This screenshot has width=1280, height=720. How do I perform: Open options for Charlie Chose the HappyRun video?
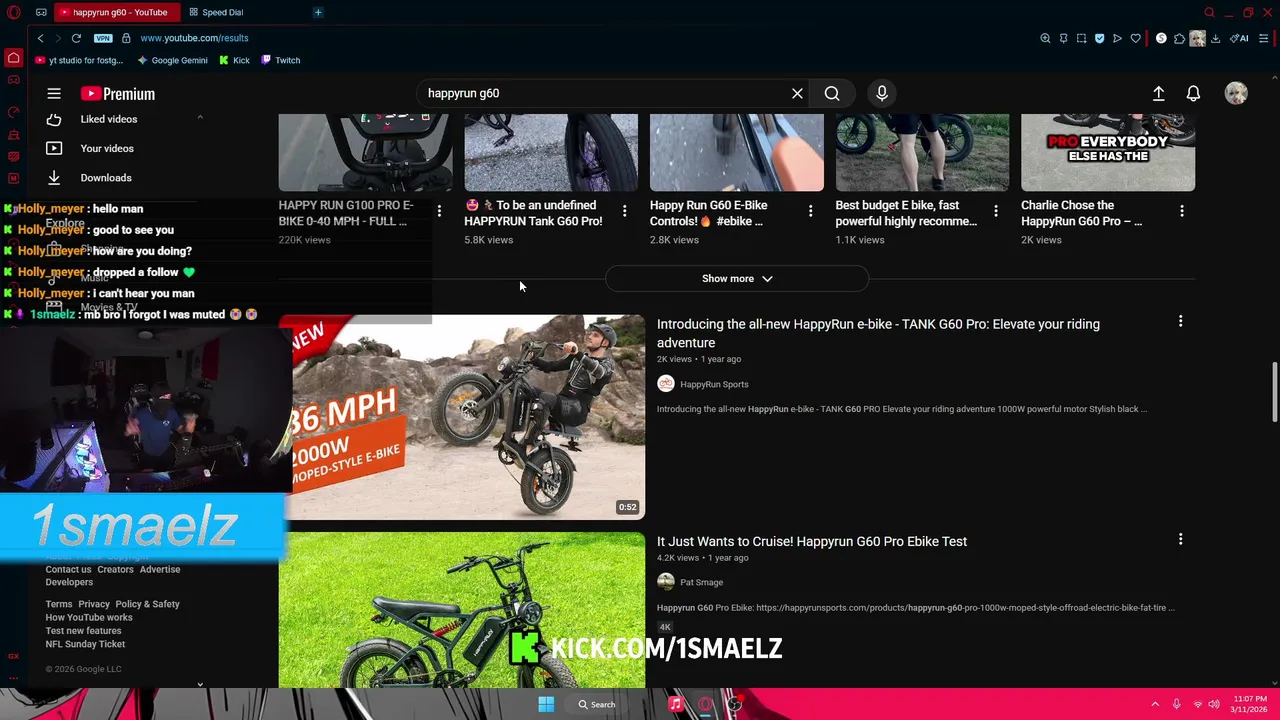(x=1182, y=211)
